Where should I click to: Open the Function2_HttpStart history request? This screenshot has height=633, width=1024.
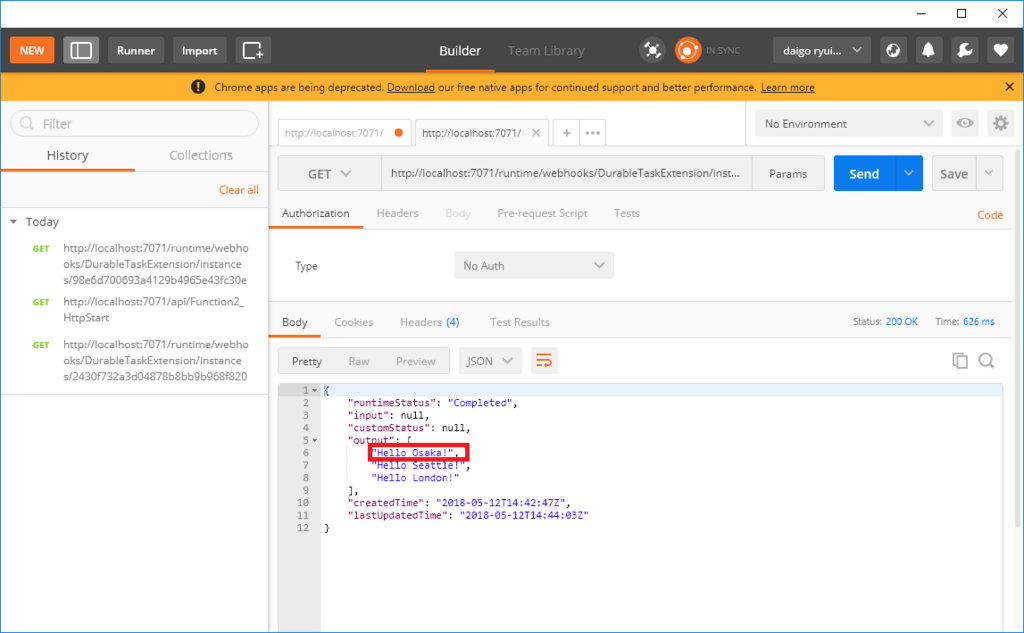point(154,310)
